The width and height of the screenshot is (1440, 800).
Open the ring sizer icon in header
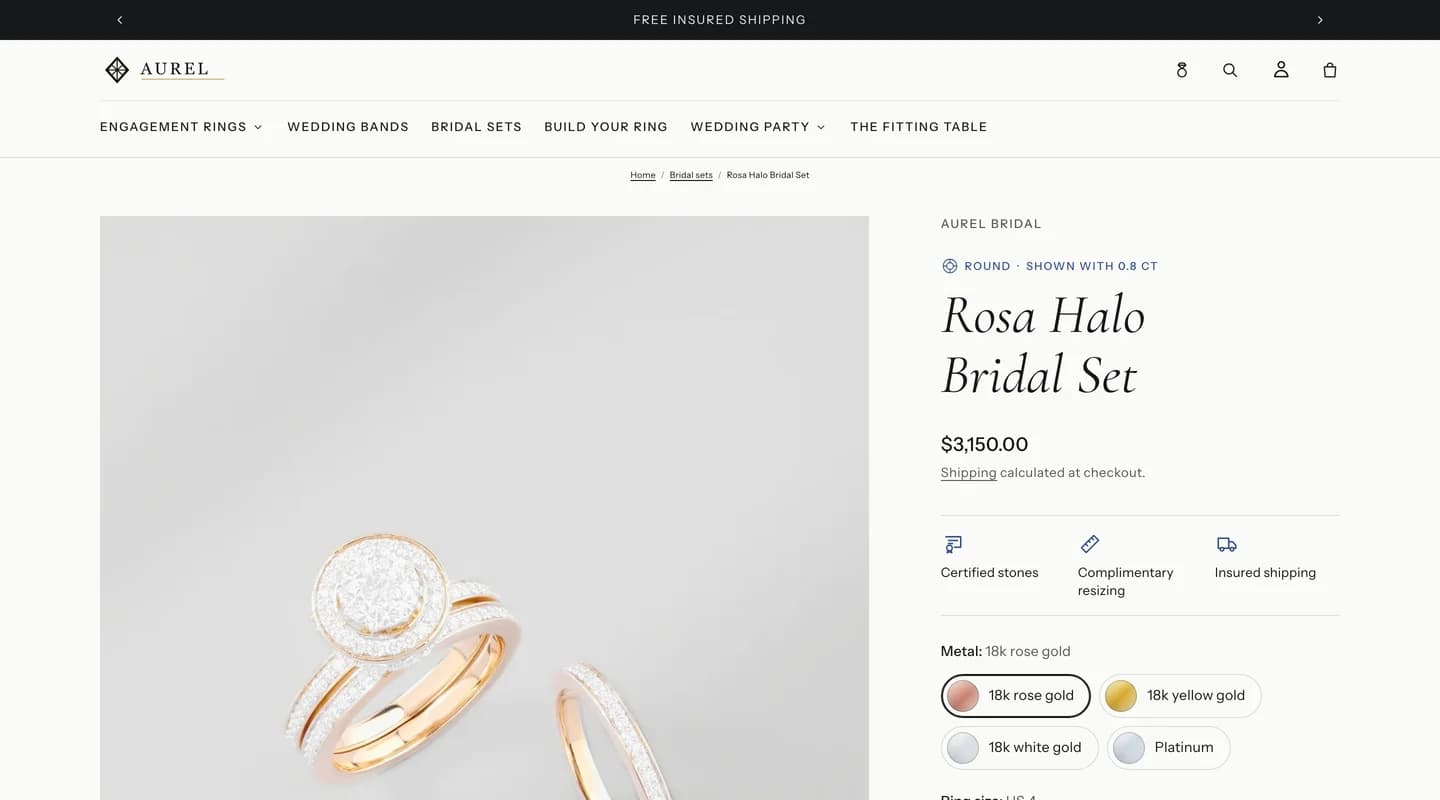[x=1182, y=70]
